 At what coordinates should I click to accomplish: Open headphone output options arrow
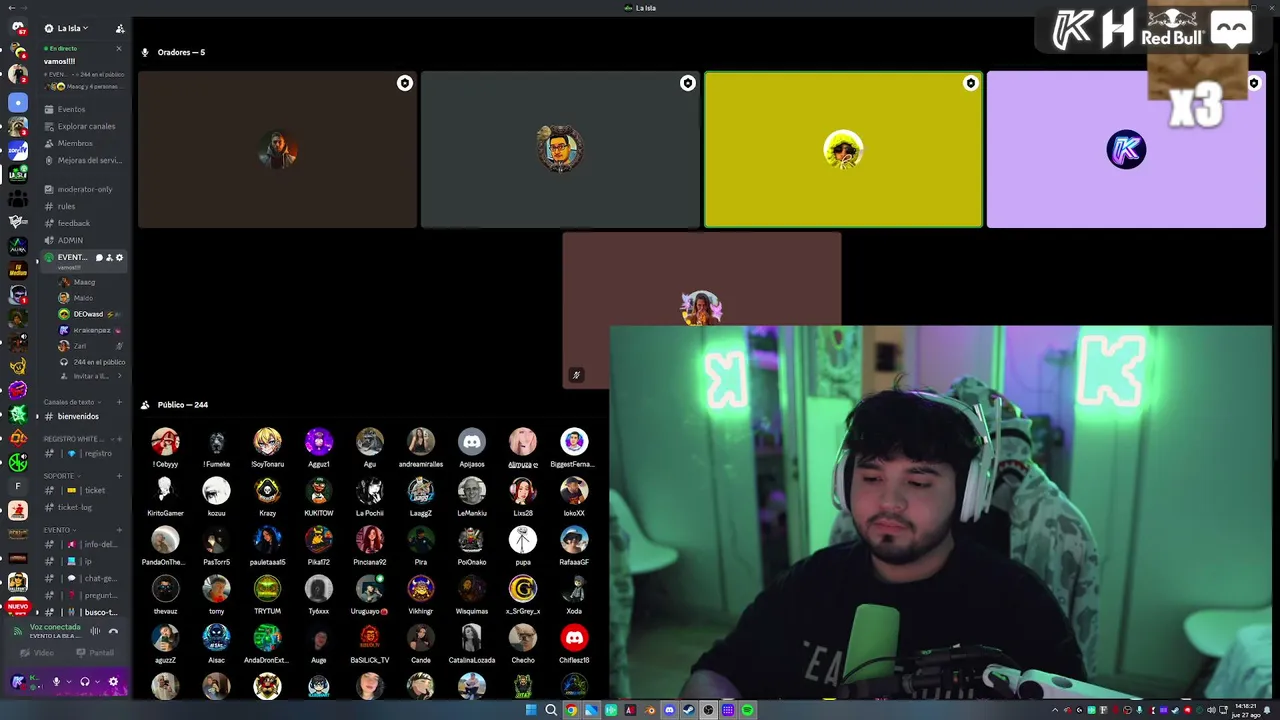96,682
